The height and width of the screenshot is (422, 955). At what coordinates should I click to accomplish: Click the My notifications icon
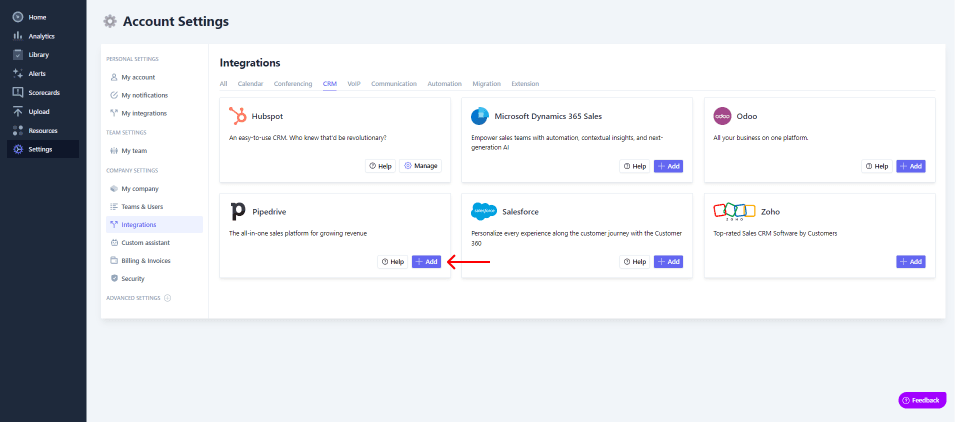coord(114,96)
